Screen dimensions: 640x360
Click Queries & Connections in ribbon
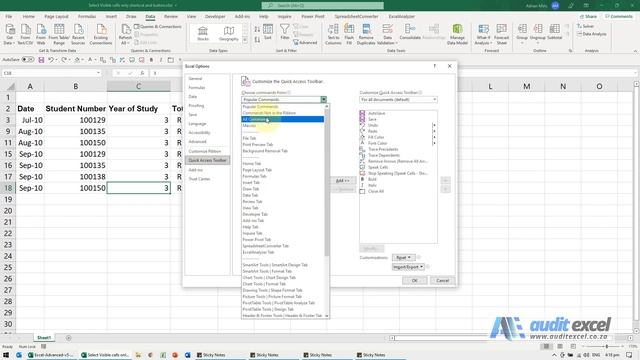[158, 27]
